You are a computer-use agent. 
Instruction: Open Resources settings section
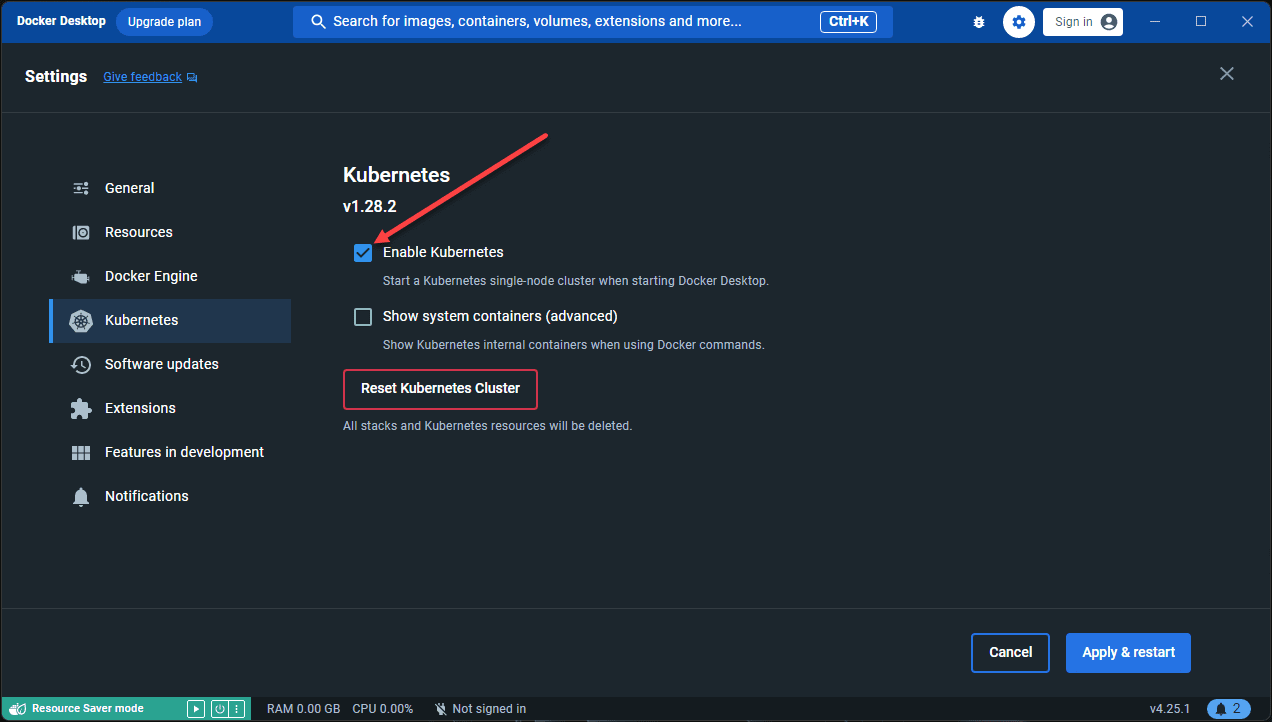pos(170,232)
